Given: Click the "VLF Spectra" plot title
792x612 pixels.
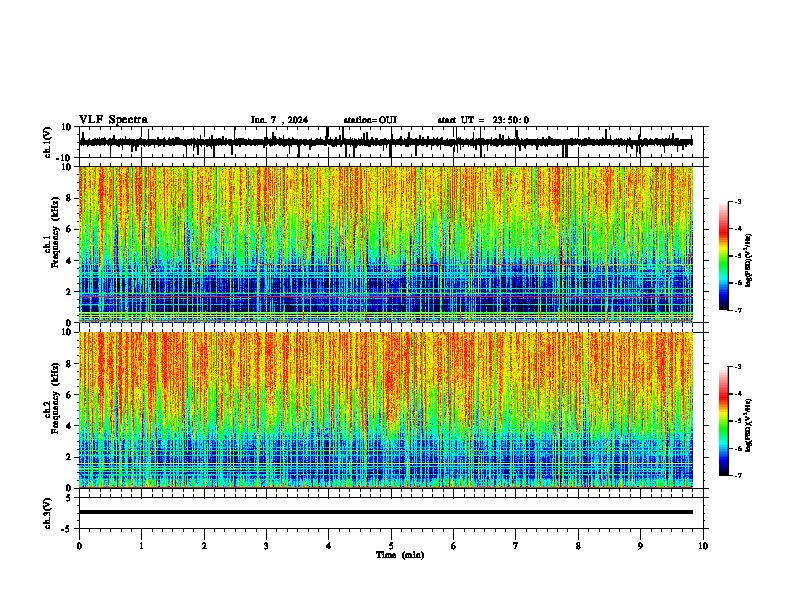Looking at the screenshot, I should click(x=113, y=120).
